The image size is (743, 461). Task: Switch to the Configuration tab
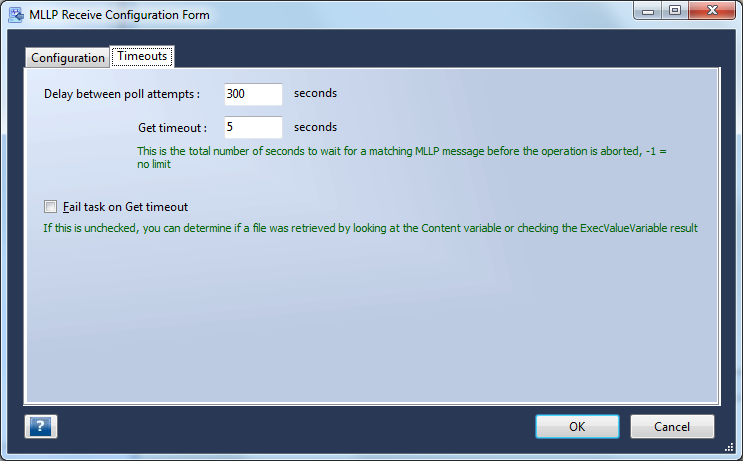[68, 58]
